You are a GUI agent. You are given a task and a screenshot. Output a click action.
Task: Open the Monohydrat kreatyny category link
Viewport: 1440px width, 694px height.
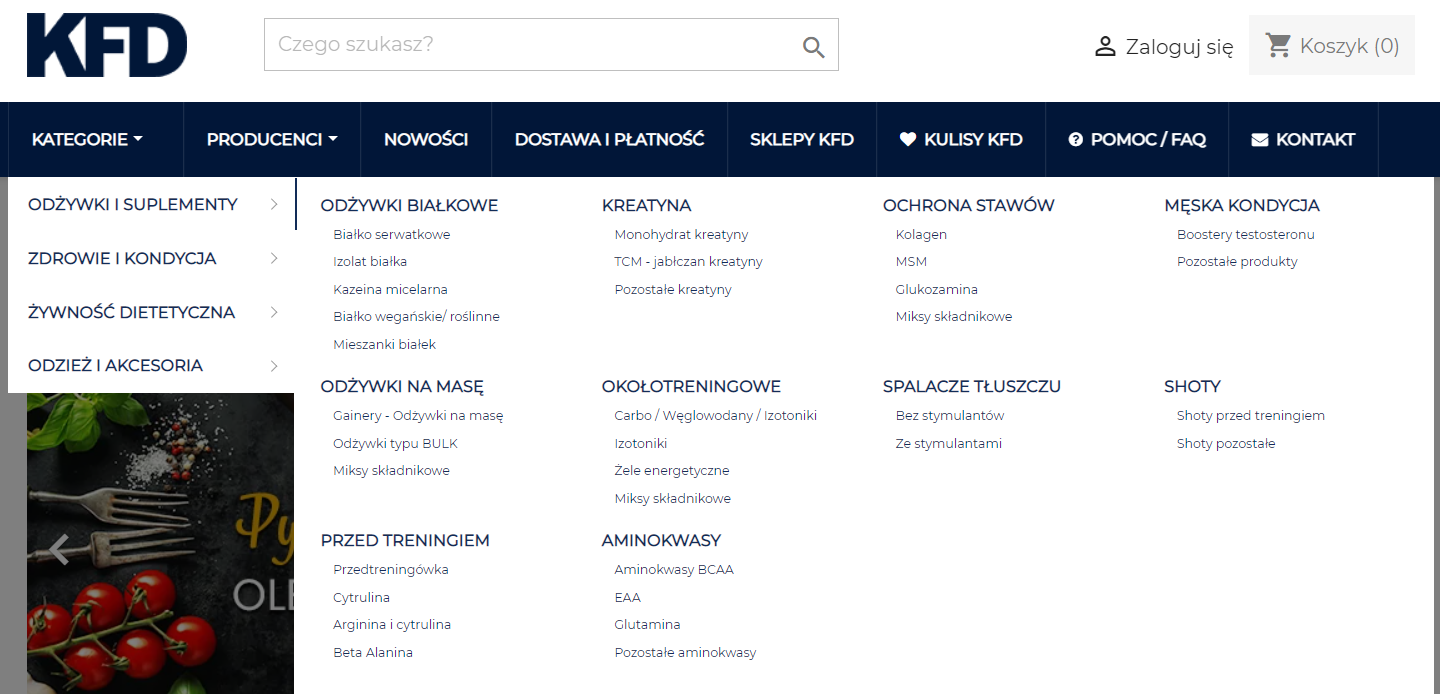[x=681, y=235]
